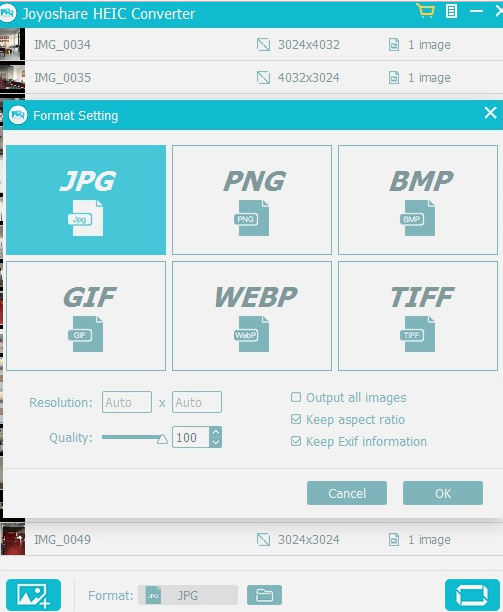Pick the GIF format tile

86,316
